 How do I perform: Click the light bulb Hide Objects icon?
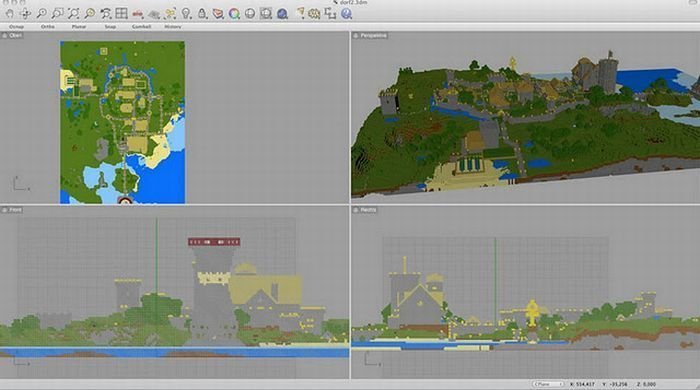click(x=186, y=14)
